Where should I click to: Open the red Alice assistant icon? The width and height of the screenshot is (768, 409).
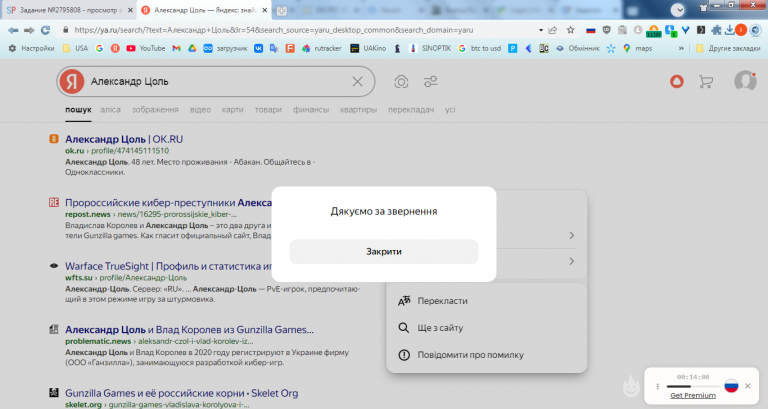(677, 81)
